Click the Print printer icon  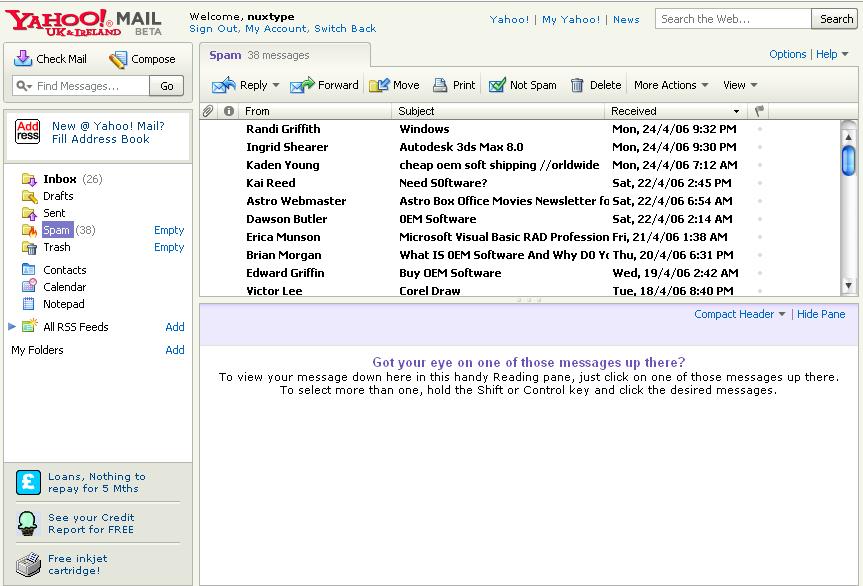coord(440,85)
